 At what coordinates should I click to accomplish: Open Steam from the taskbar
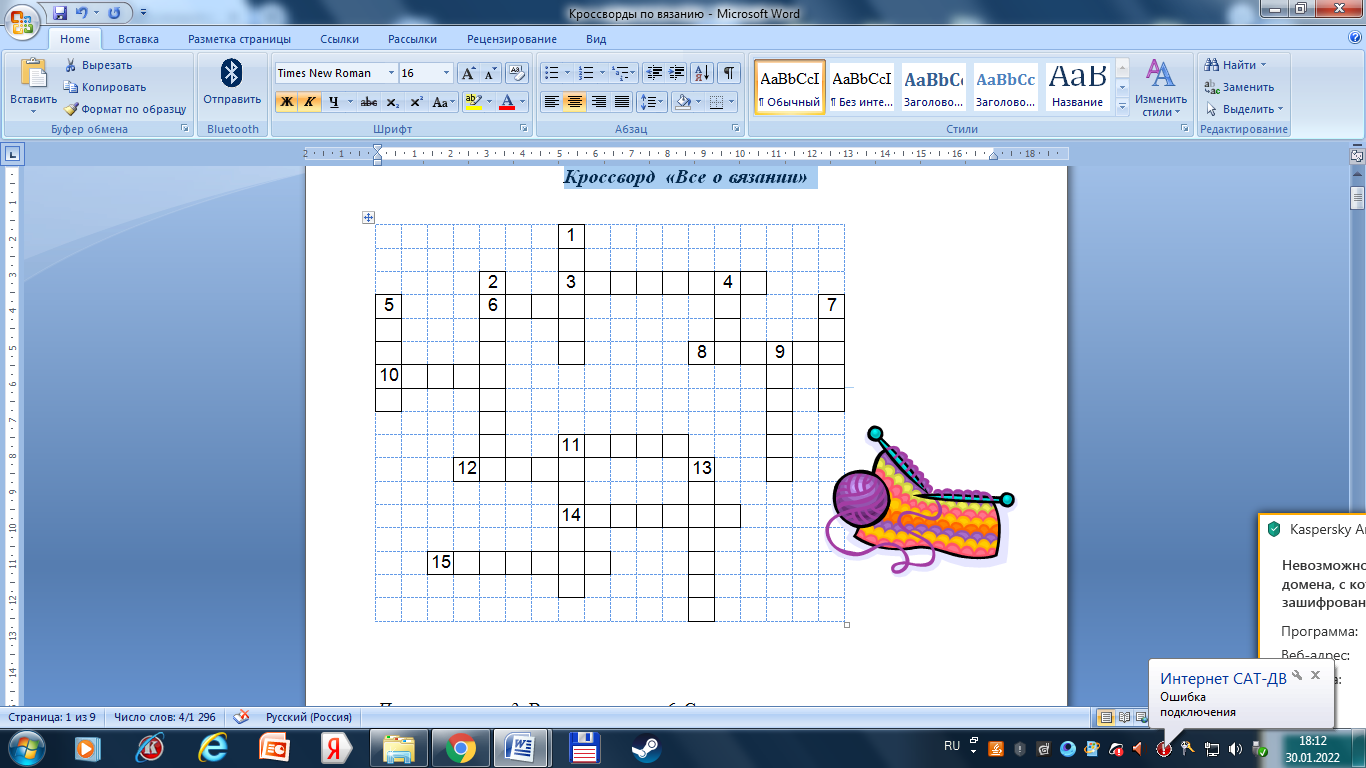[x=644, y=747]
